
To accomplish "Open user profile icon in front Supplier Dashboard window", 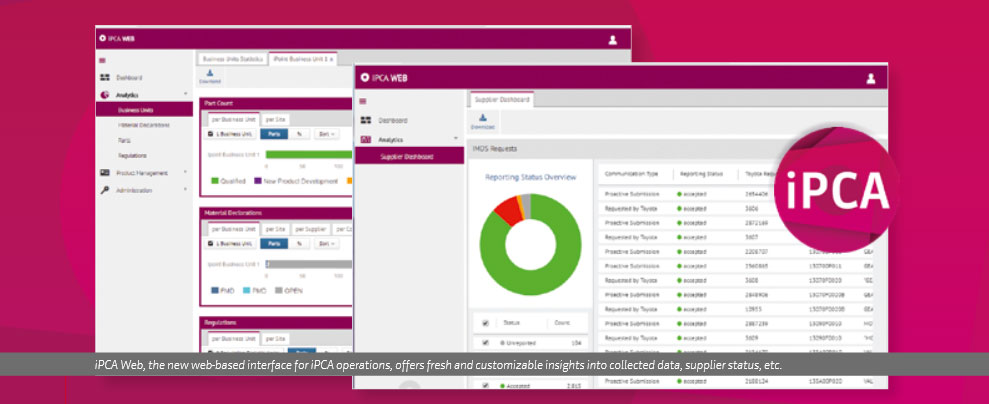I will 870,78.
